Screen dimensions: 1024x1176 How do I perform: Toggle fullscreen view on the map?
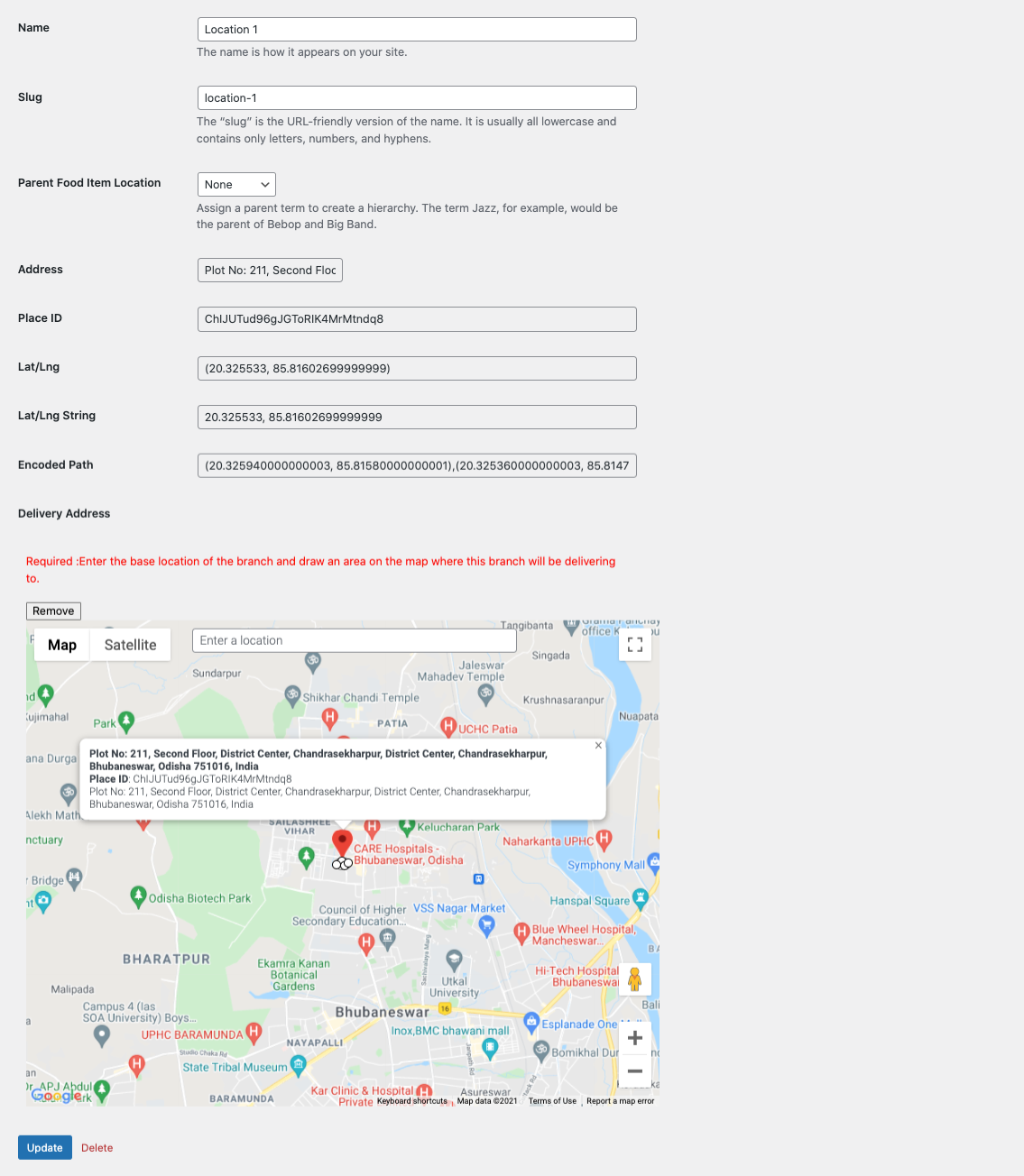(x=635, y=645)
